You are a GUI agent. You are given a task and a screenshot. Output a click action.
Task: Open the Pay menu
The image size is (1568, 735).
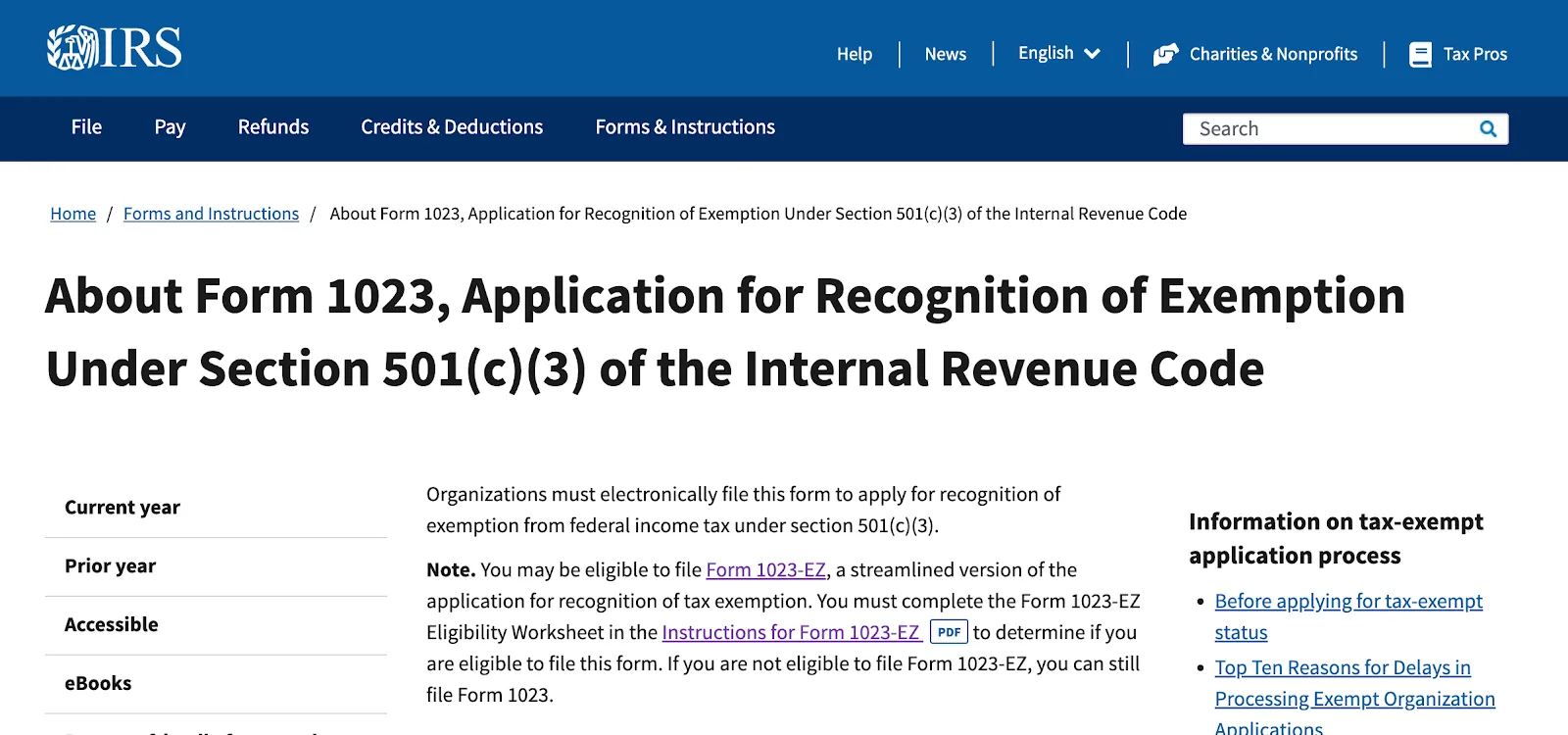pos(170,127)
